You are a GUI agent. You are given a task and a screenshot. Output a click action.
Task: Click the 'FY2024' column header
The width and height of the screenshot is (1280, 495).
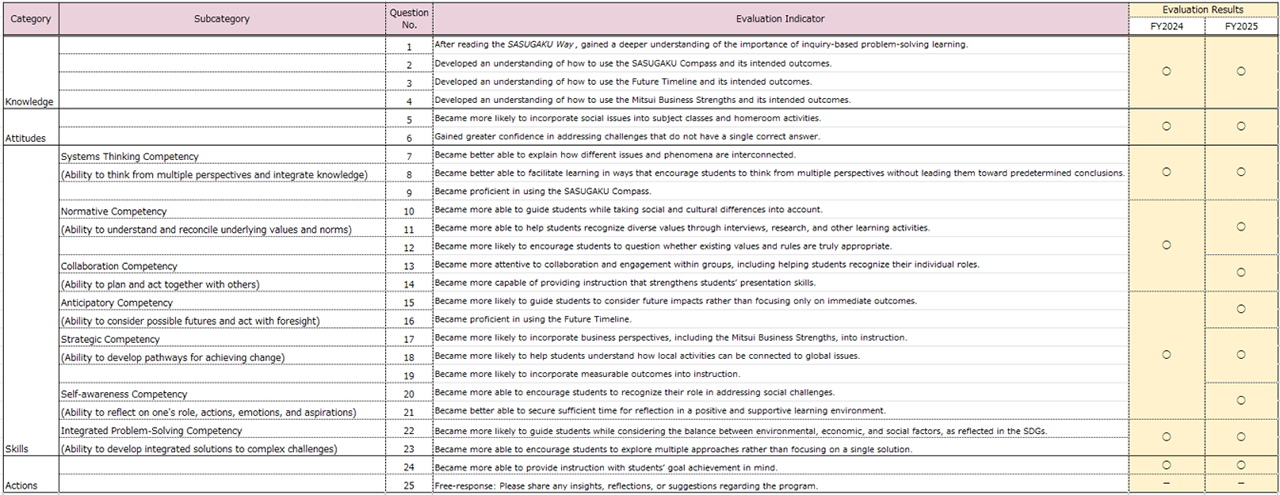point(1166,28)
